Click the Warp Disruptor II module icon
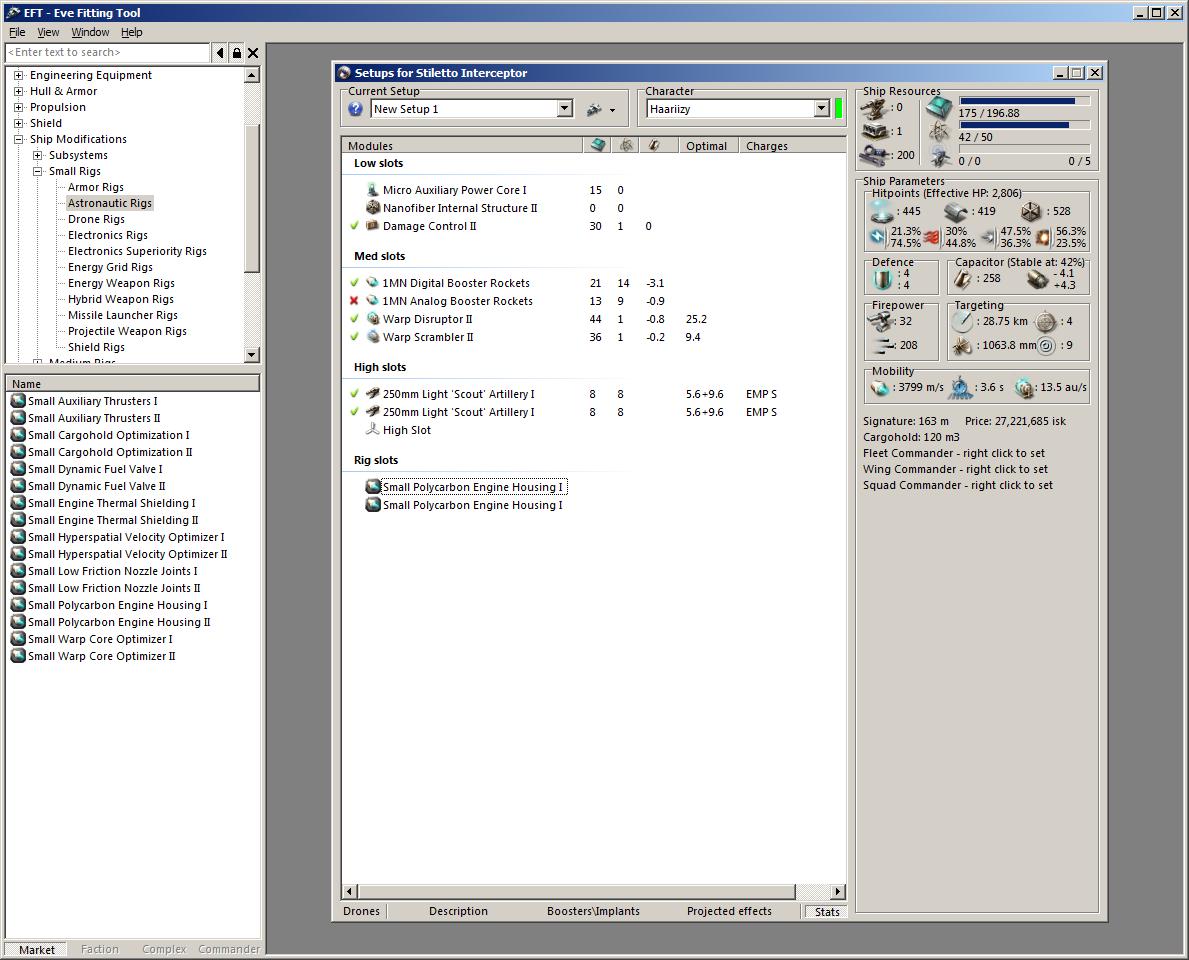The image size is (1189, 960). [x=372, y=319]
